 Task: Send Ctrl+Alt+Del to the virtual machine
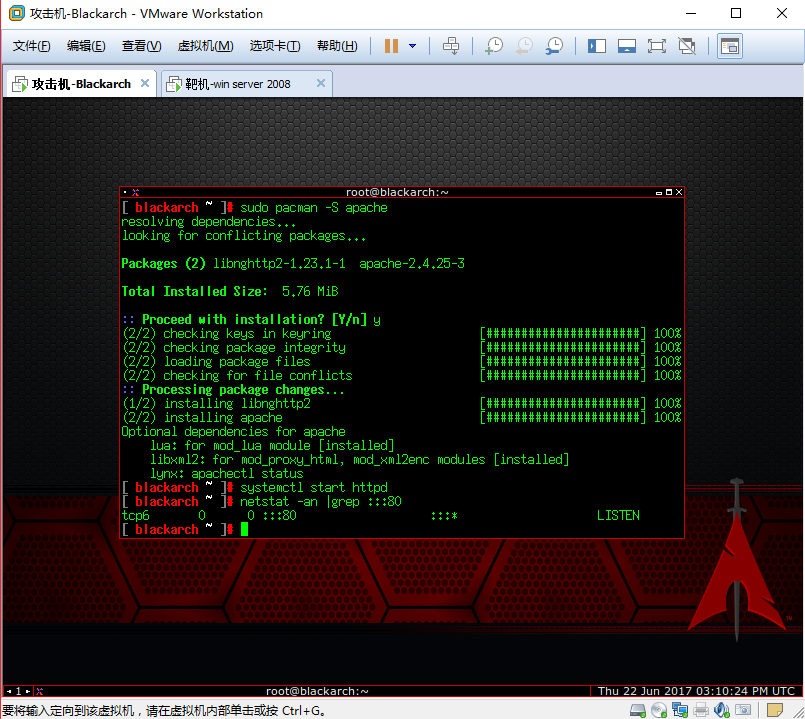point(451,46)
